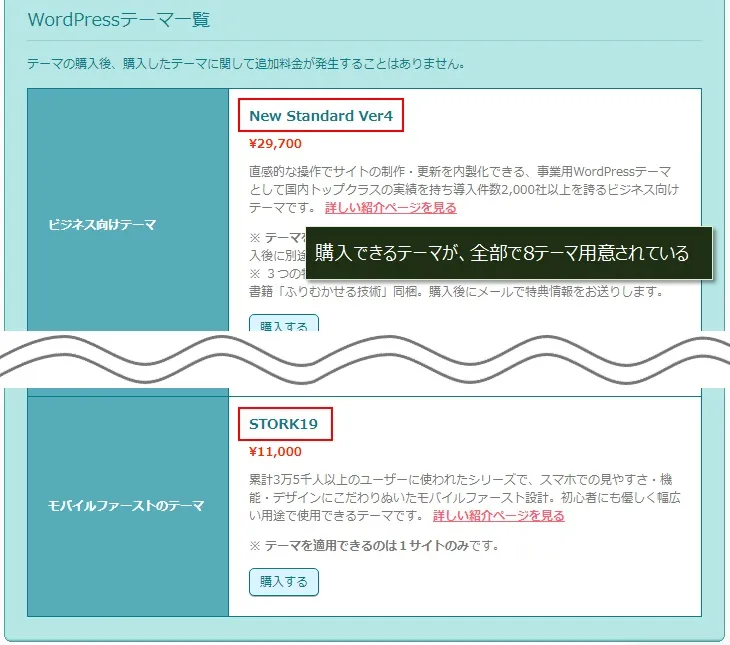Click the モバイルファーストのテーマ category label

coord(126,506)
